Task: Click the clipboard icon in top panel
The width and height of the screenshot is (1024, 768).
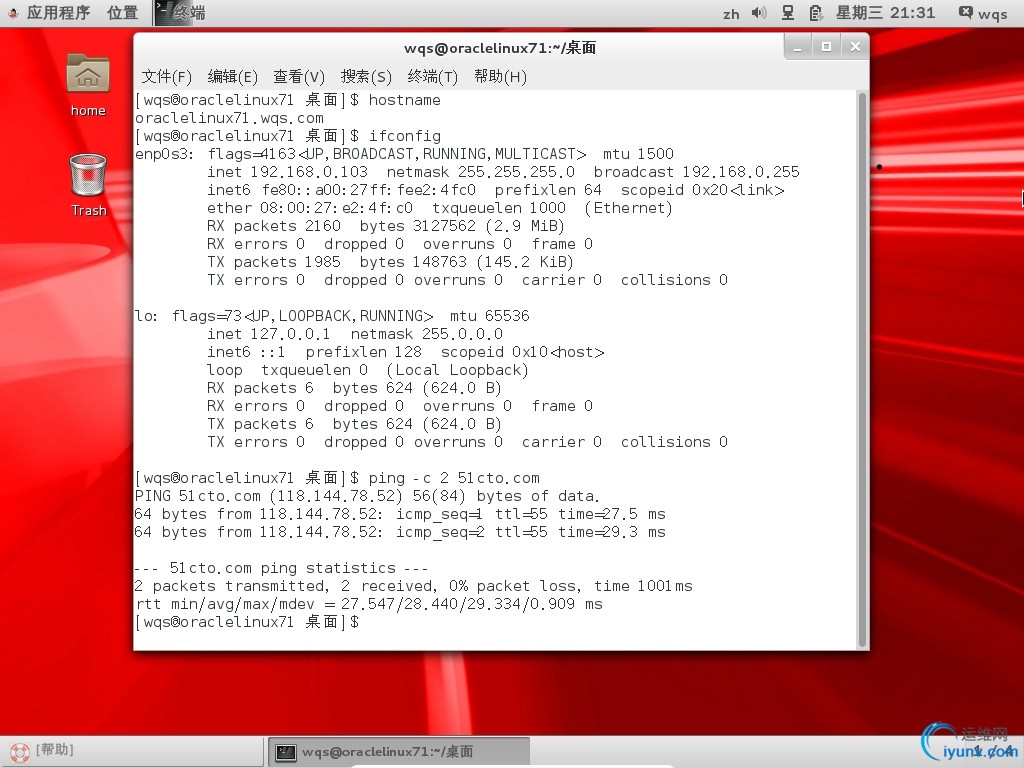Action: coord(816,13)
